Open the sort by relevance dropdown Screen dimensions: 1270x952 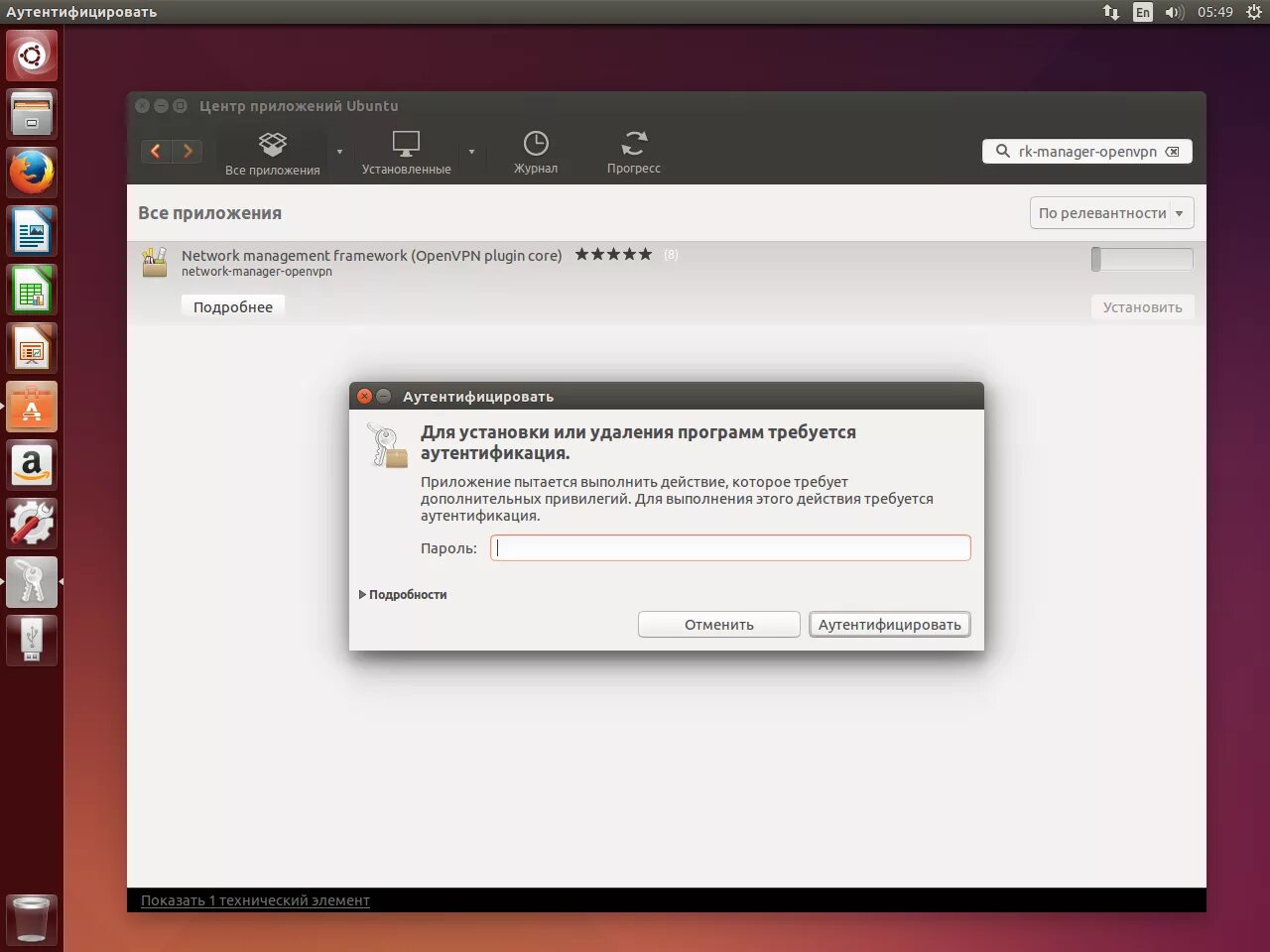[x=1111, y=213]
